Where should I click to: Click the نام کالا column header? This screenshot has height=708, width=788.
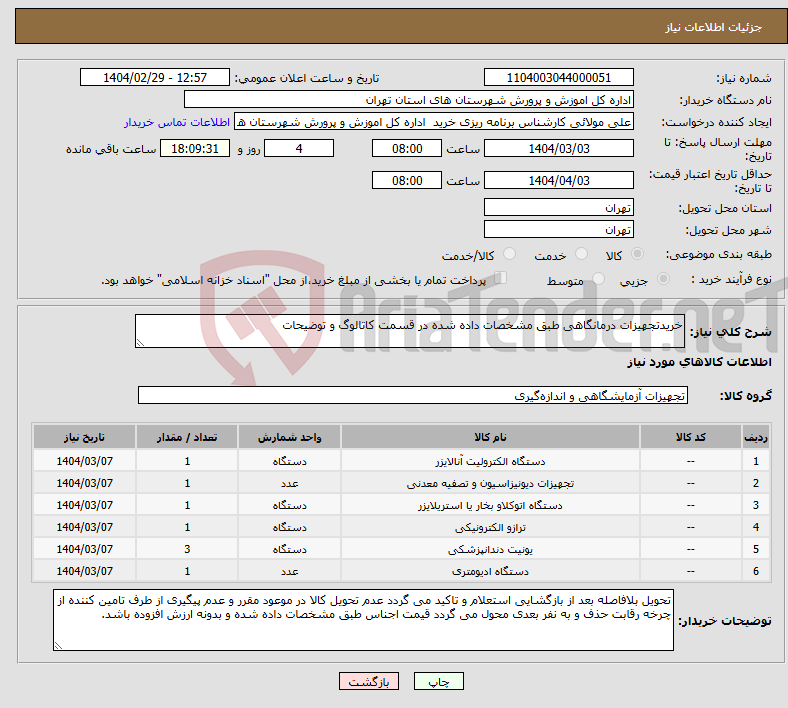click(490, 437)
